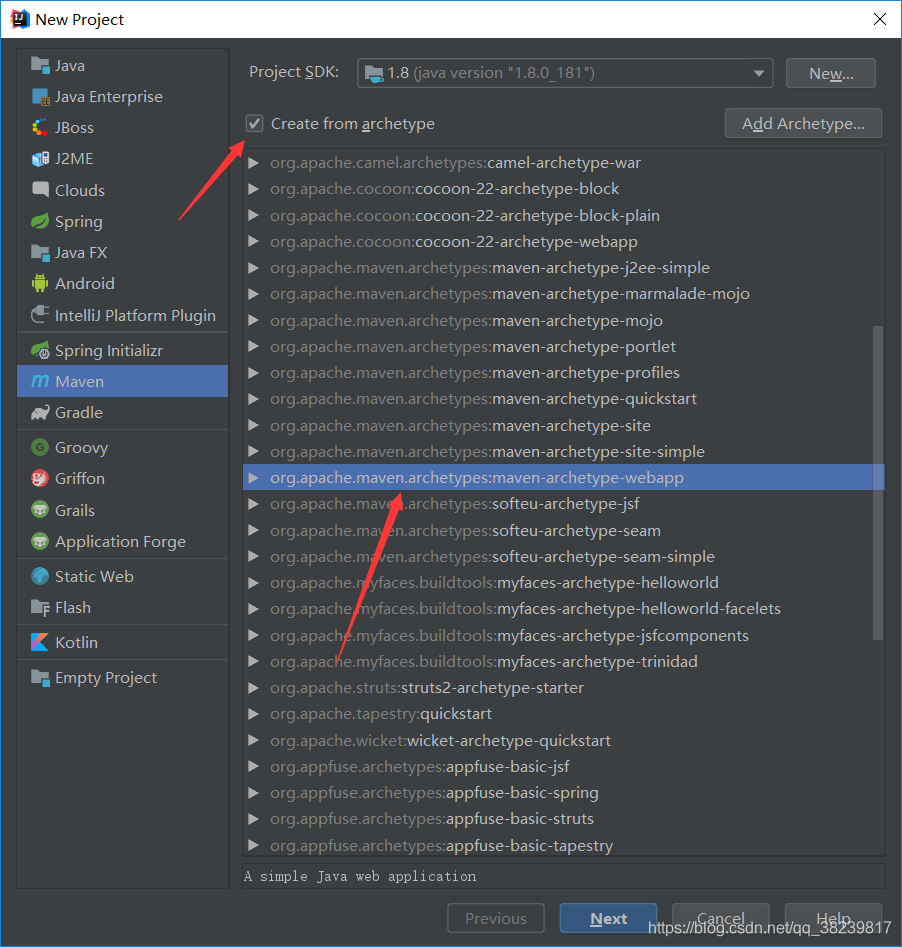Click the Groovy icon

(40, 448)
